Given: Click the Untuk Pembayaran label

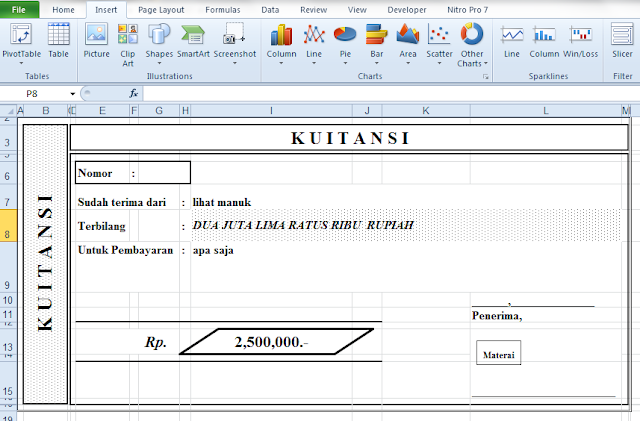Looking at the screenshot, I should [126, 250].
